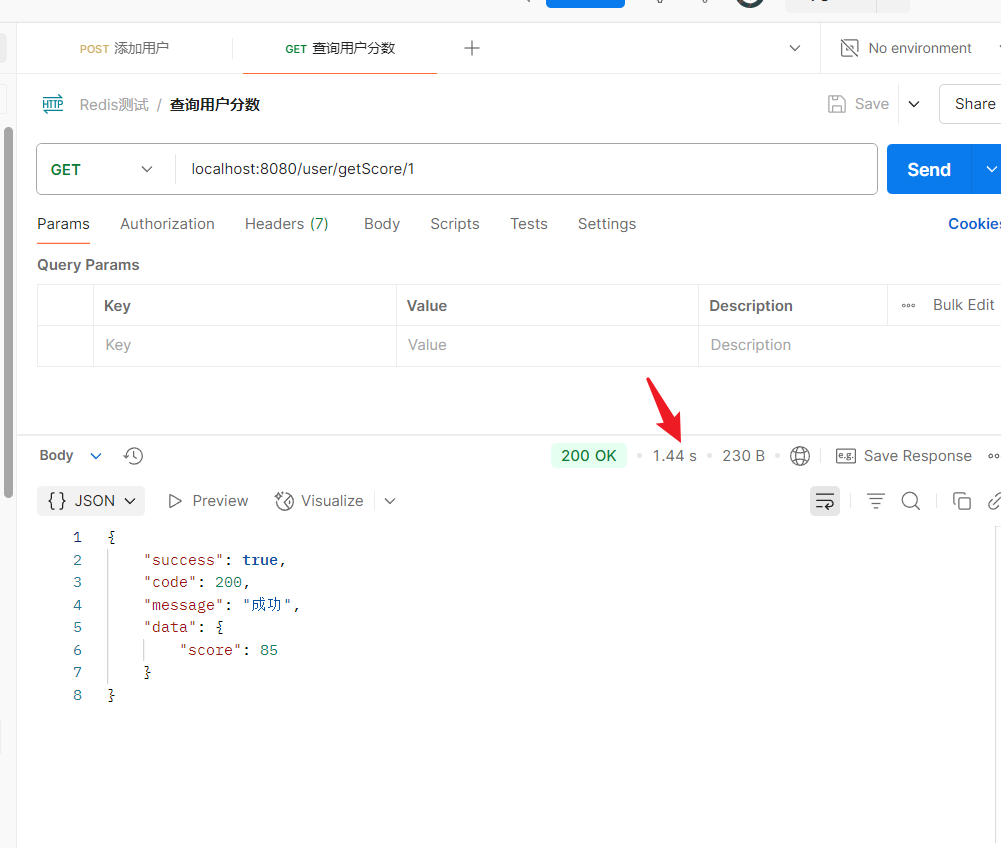Open the Scripts tab
1001x848 pixels.
point(455,224)
